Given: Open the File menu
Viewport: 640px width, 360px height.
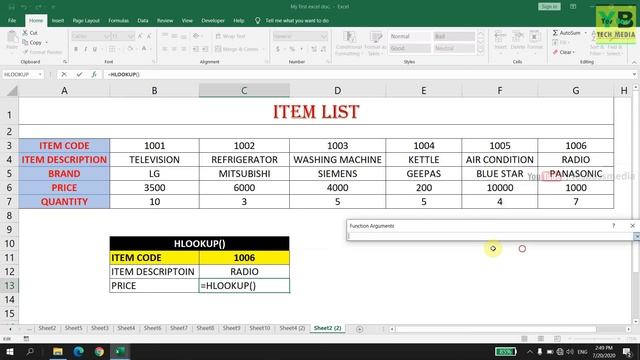Looking at the screenshot, I should pyautogui.click(x=12, y=20).
